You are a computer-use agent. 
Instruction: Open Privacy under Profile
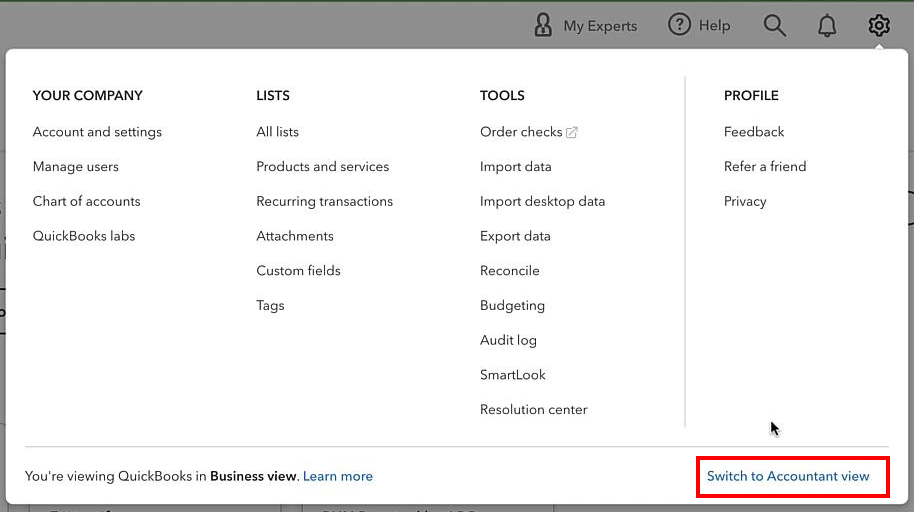coord(745,201)
